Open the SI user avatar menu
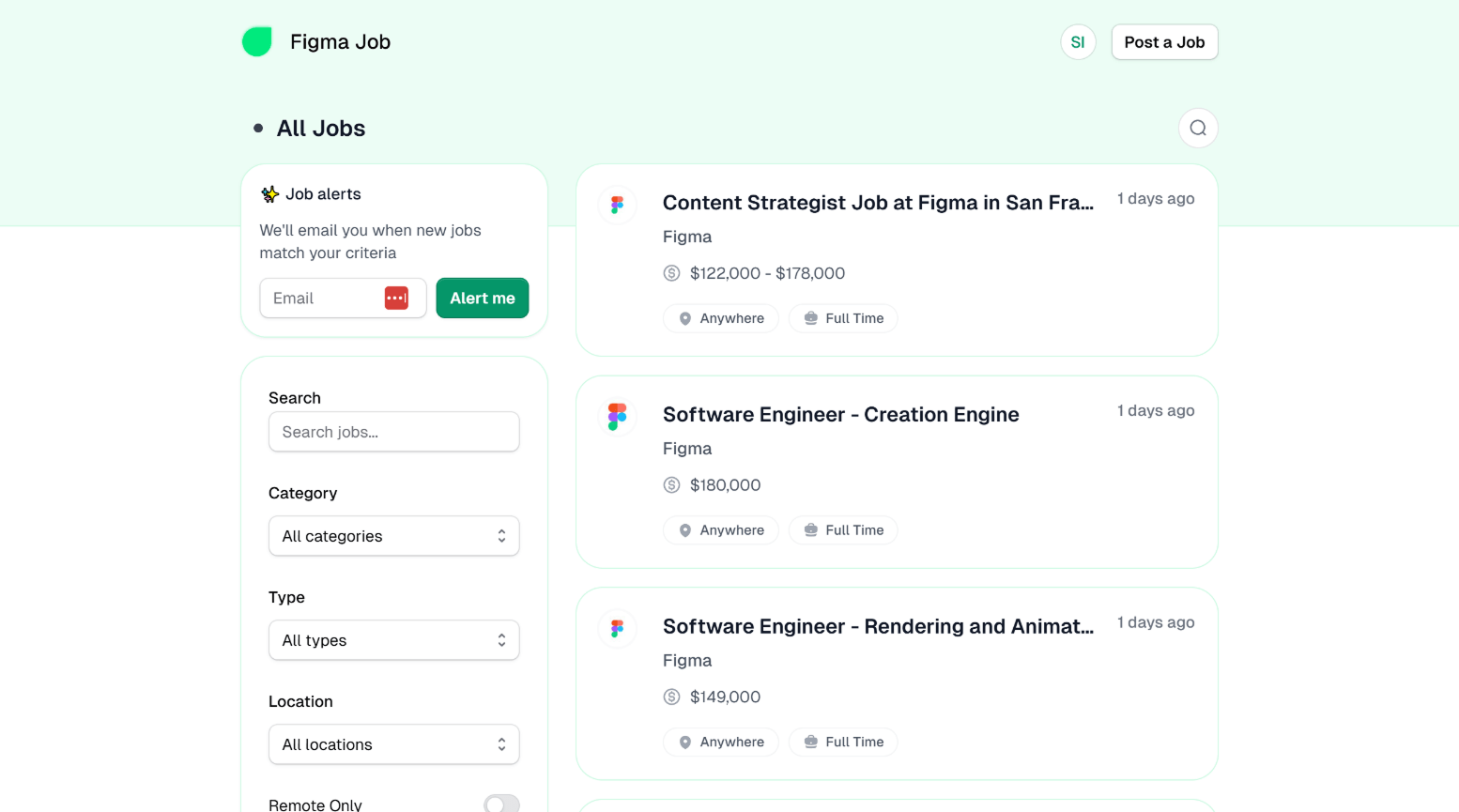 tap(1077, 42)
